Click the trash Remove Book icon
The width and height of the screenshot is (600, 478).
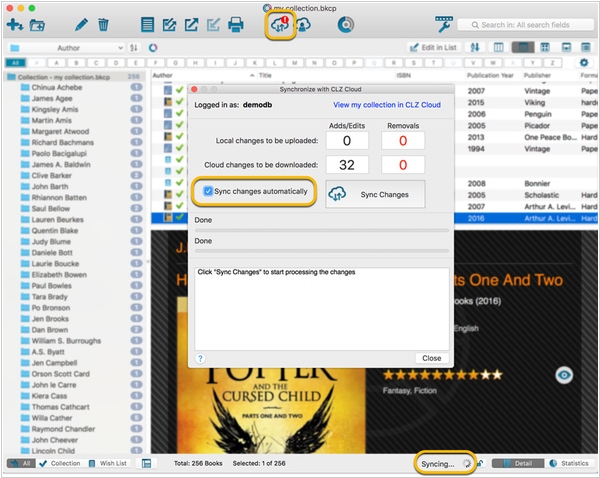(103, 24)
